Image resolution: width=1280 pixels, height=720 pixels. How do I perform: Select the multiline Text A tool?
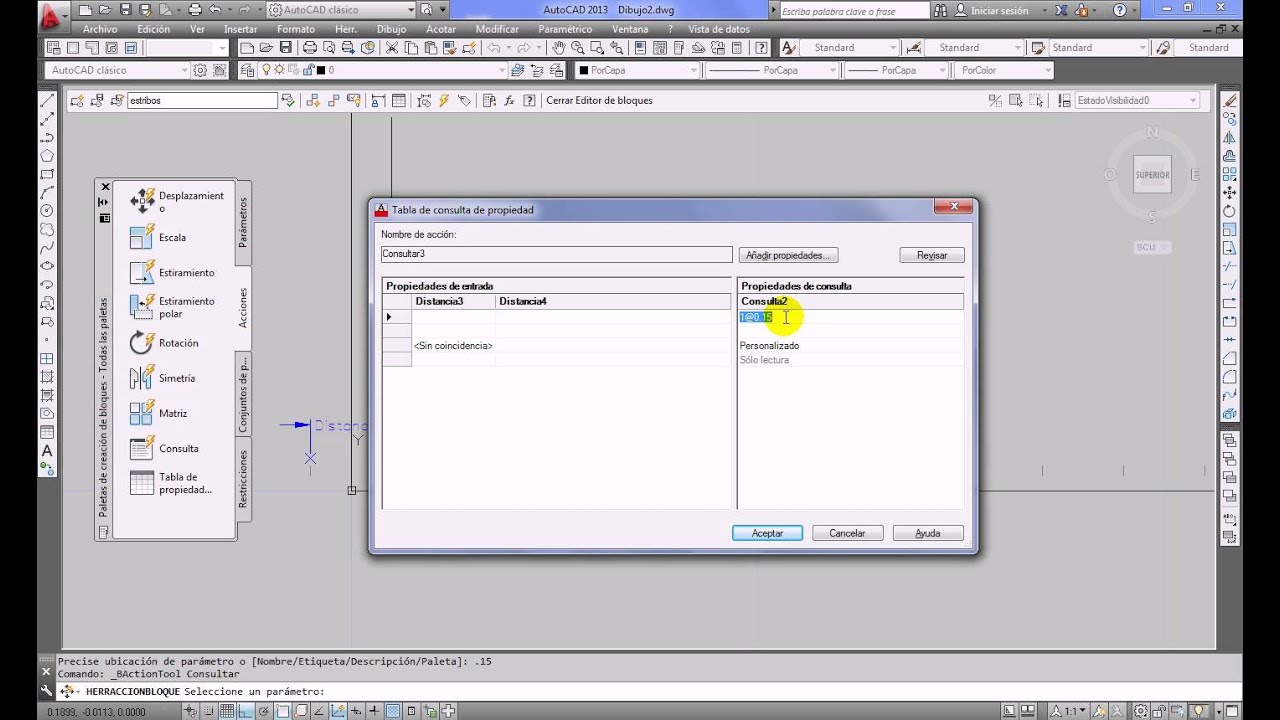tap(47, 450)
